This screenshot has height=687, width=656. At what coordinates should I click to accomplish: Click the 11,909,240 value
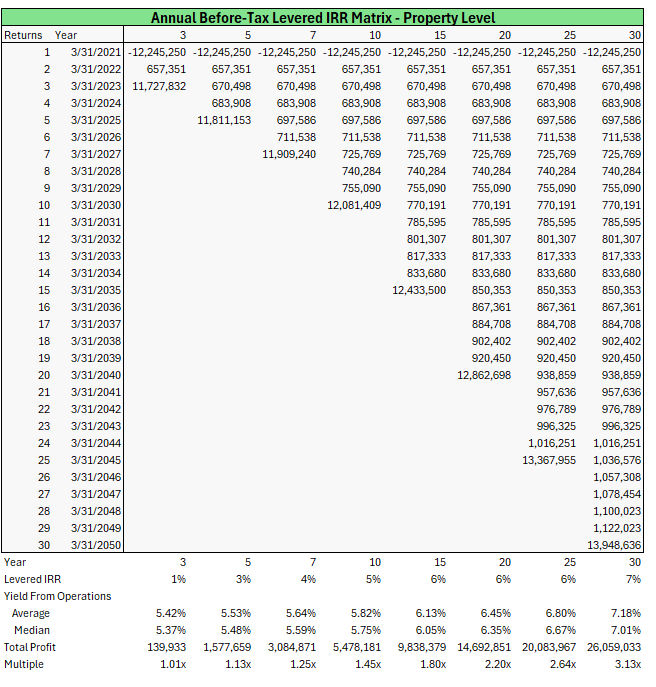pyautogui.click(x=289, y=154)
